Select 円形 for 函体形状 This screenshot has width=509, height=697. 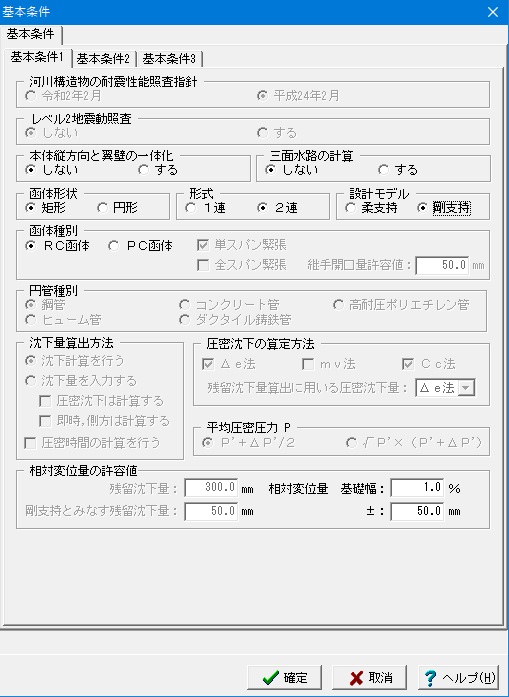click(x=118, y=208)
